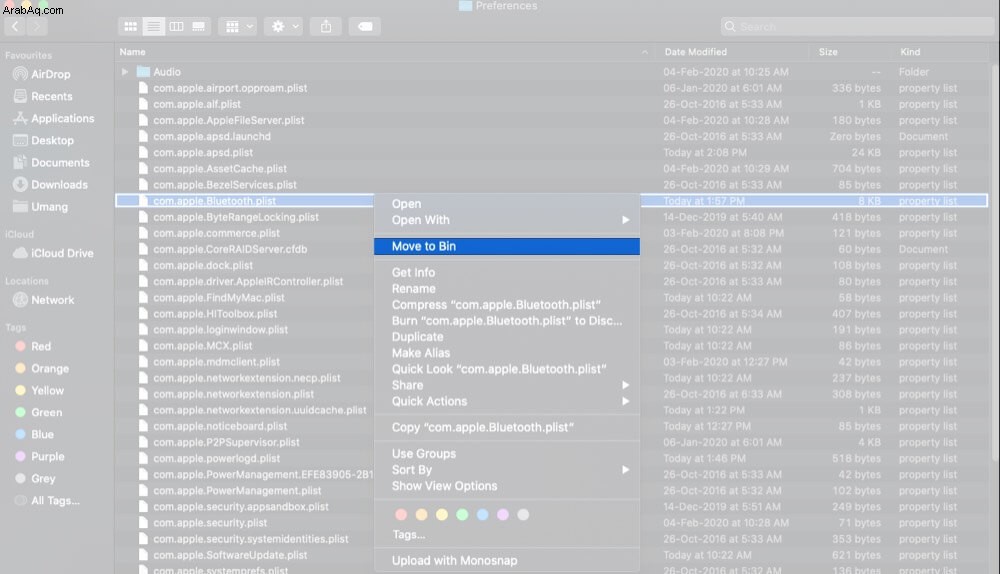Screen dimensions: 1000x574
Task: Select the Orange tag in sidebar
Action: [41, 369]
